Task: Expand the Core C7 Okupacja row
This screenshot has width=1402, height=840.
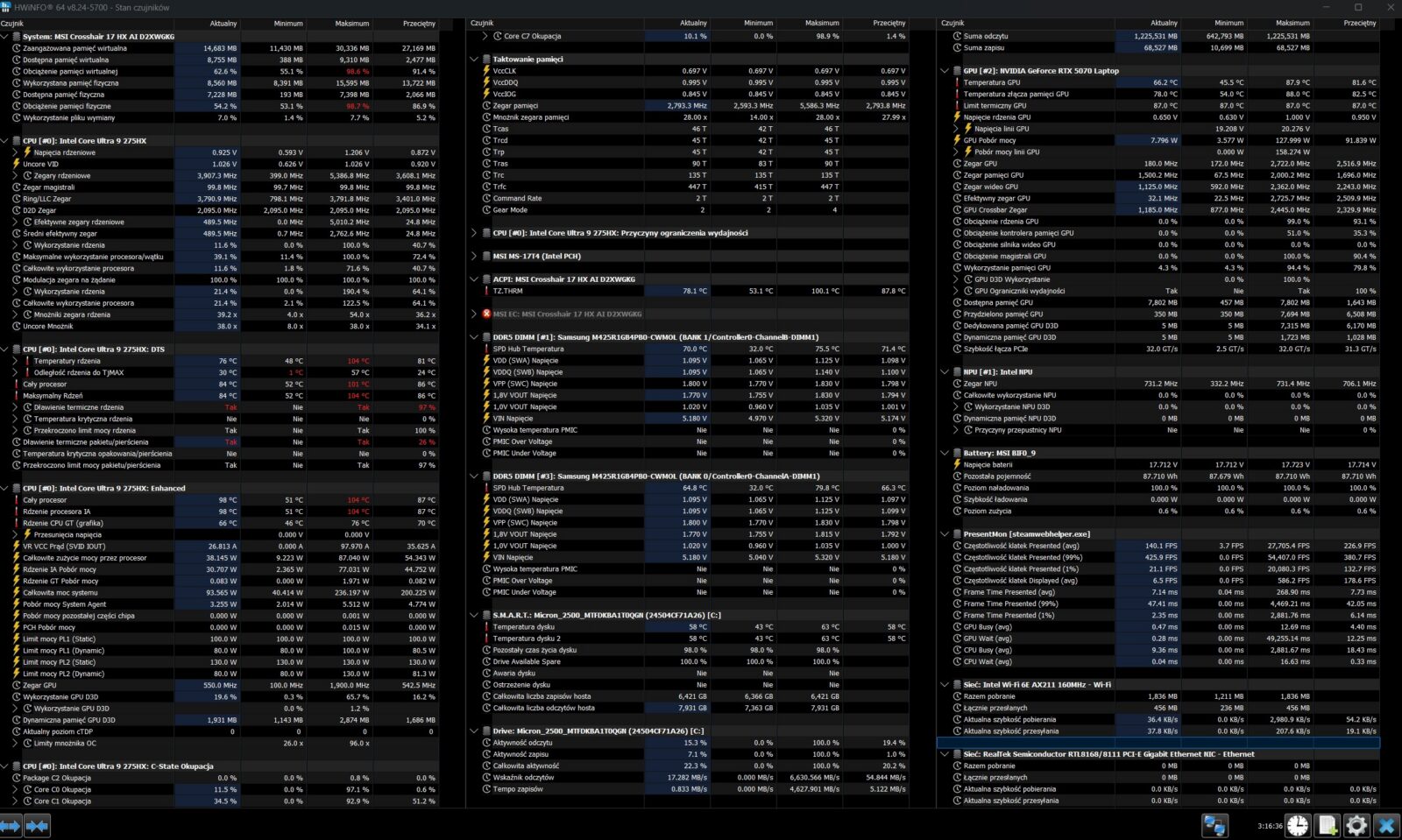Action: 486,37
